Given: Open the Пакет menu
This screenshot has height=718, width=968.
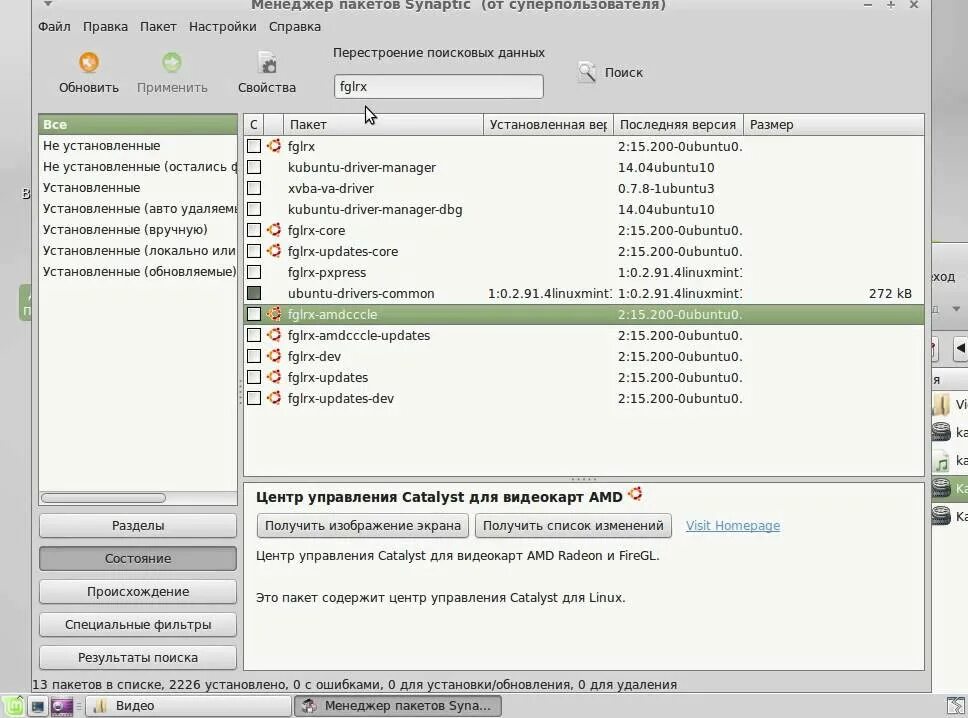Looking at the screenshot, I should point(158,27).
